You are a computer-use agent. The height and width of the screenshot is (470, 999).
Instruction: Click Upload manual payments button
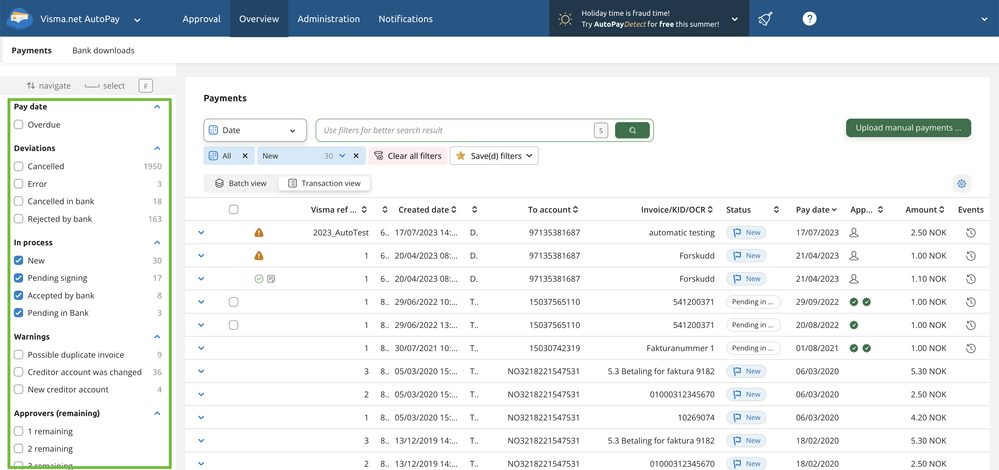point(908,128)
